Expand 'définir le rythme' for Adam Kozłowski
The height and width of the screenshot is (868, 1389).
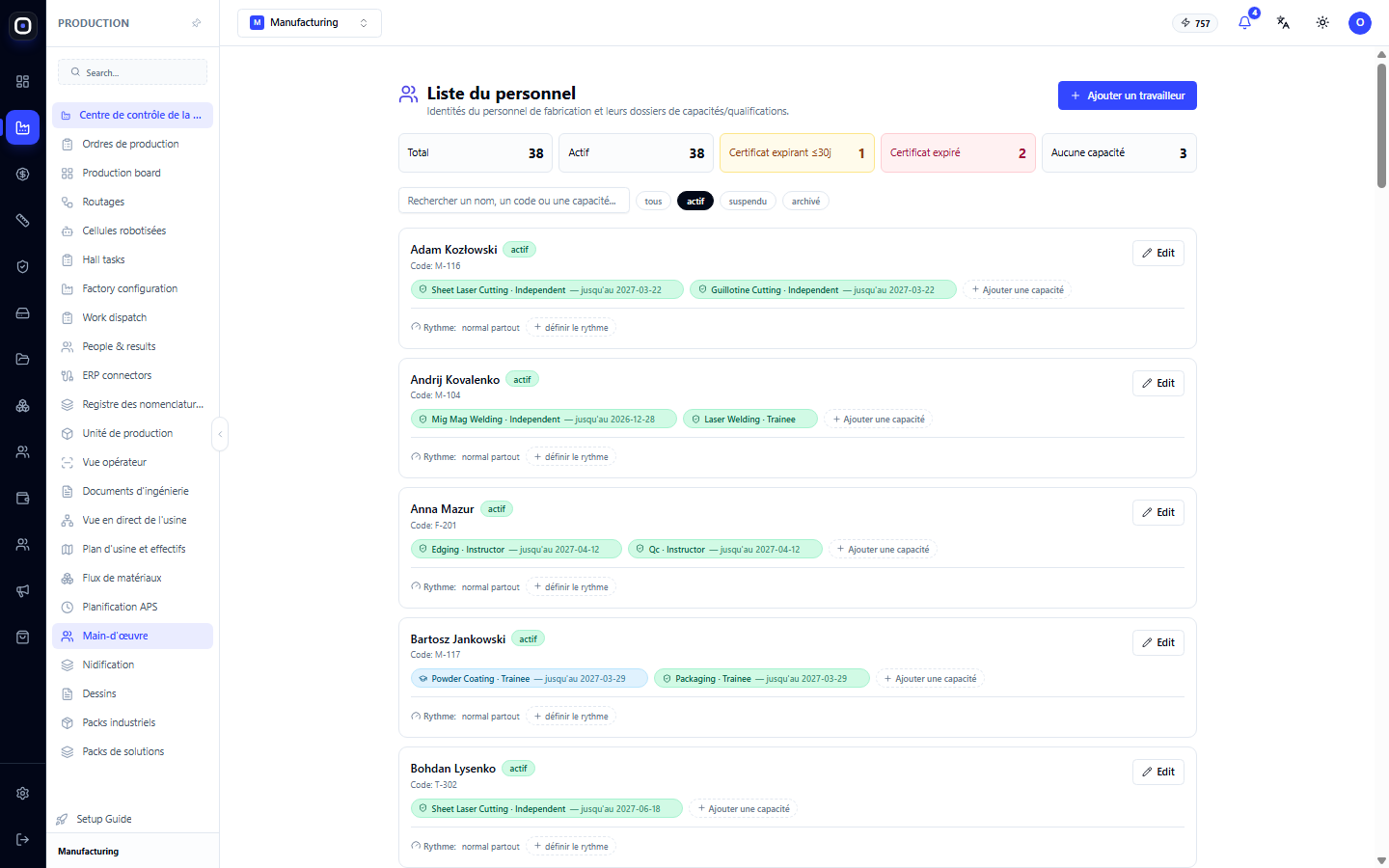(571, 328)
